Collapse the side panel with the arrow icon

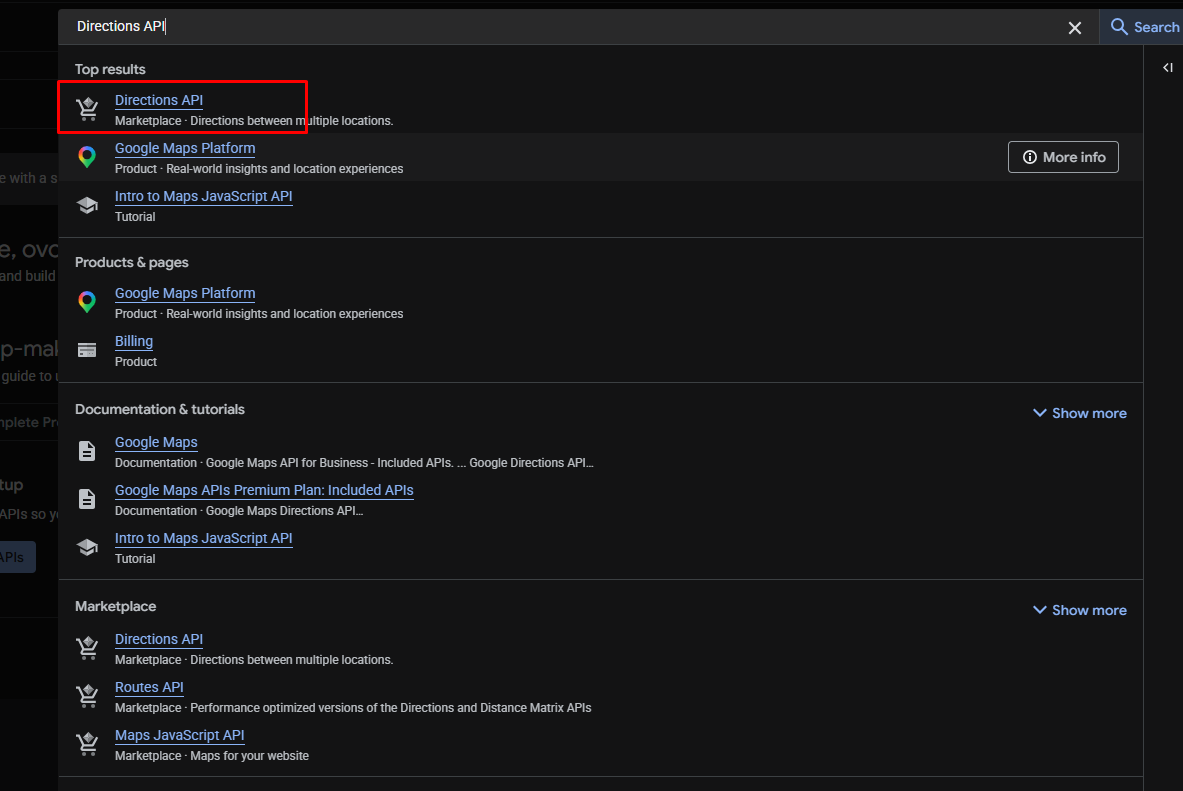click(x=1168, y=68)
